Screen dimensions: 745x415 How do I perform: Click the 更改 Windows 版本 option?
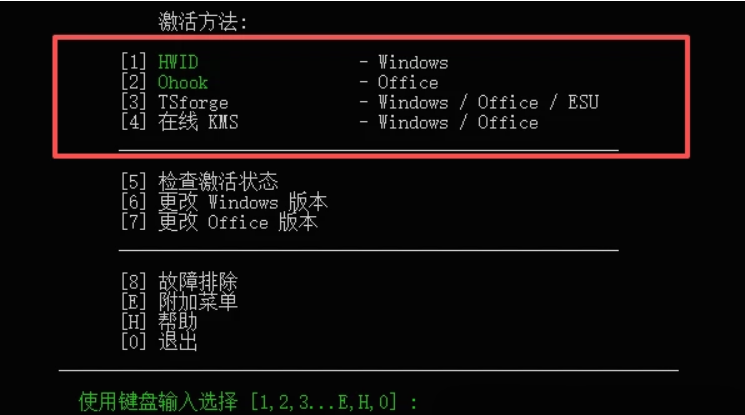pyautogui.click(x=242, y=202)
